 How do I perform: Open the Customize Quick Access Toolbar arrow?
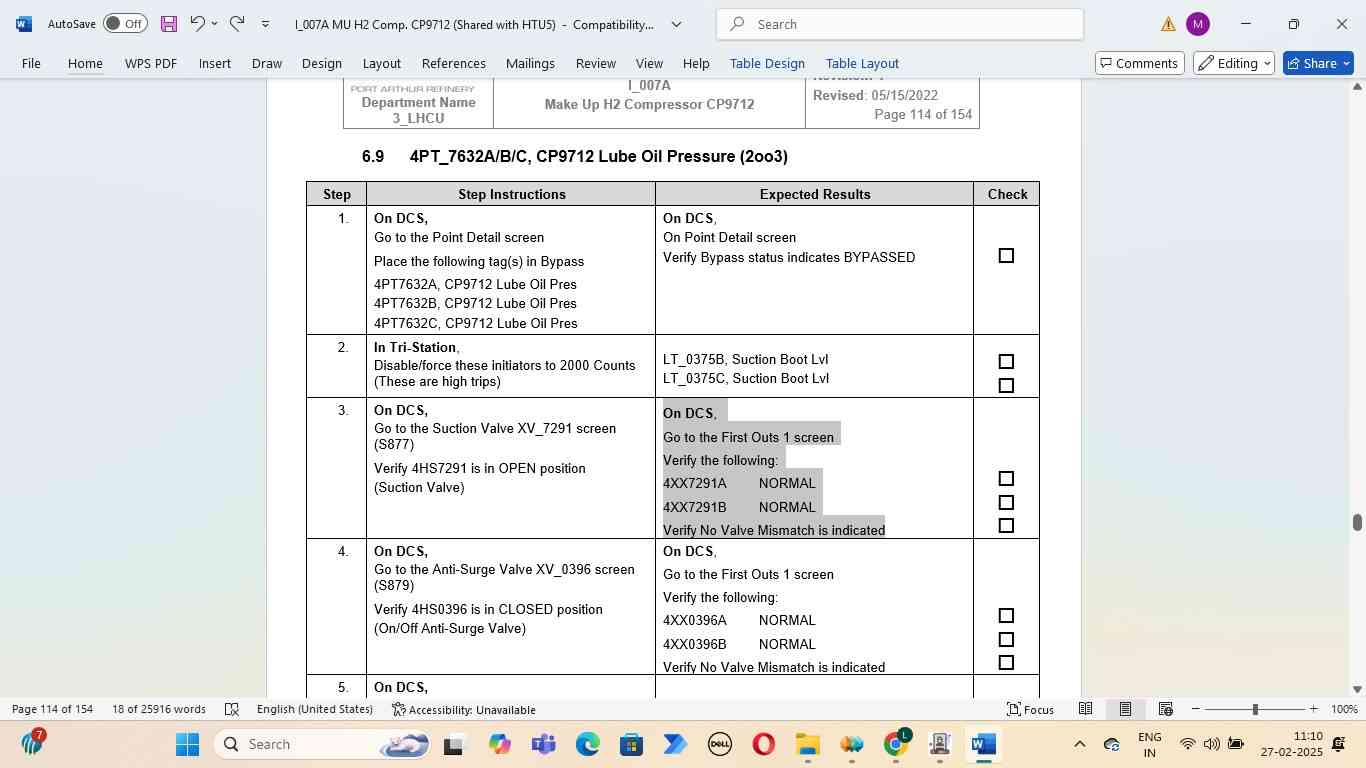point(265,24)
